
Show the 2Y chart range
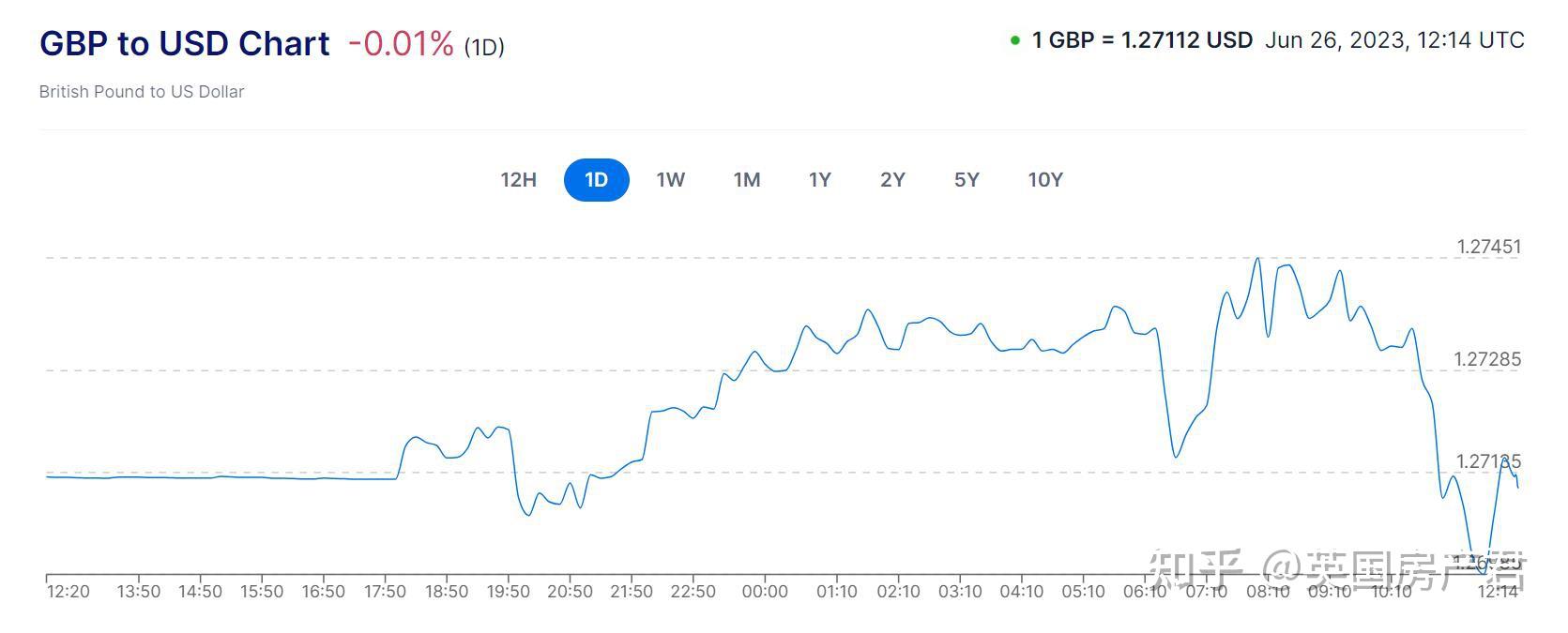point(892,180)
